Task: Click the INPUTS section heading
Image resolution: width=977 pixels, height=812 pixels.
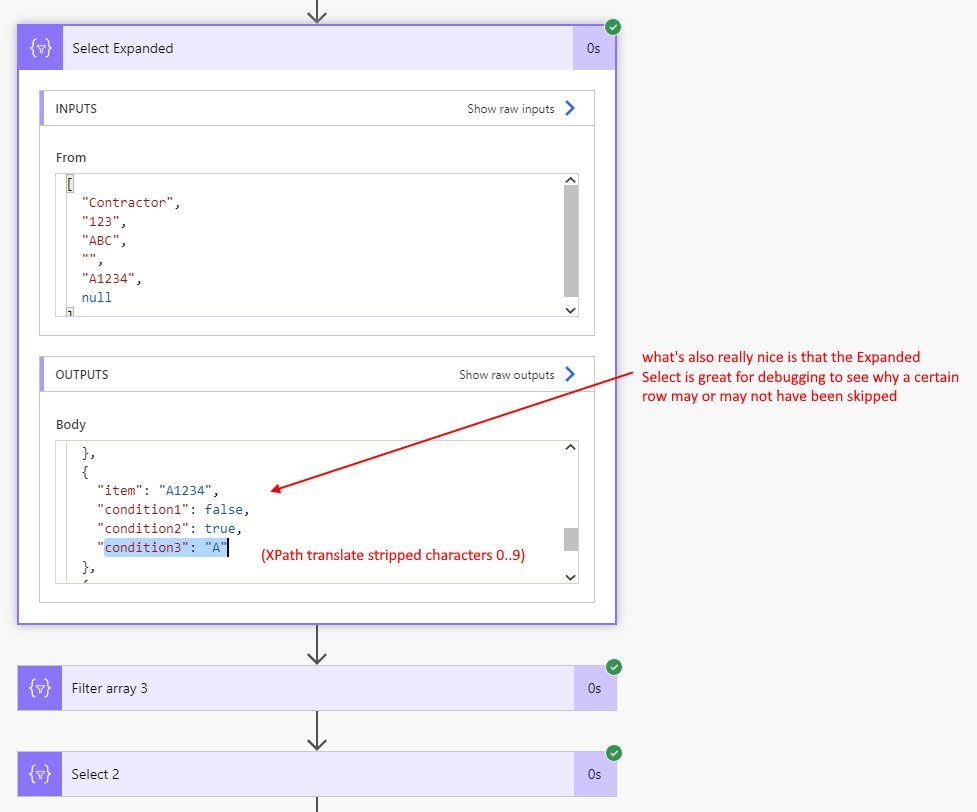Action: (x=76, y=108)
